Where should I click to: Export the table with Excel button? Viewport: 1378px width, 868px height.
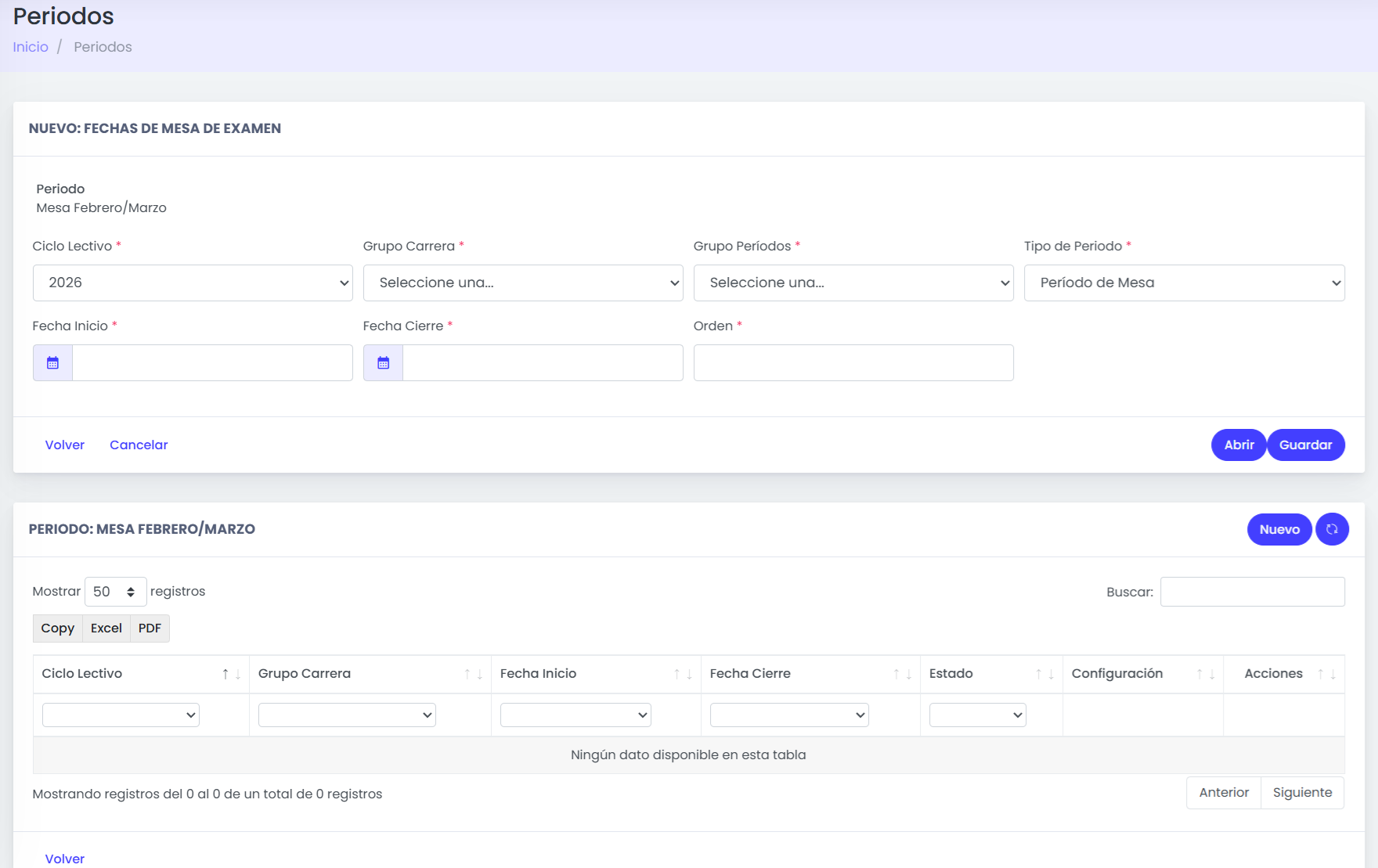[106, 628]
